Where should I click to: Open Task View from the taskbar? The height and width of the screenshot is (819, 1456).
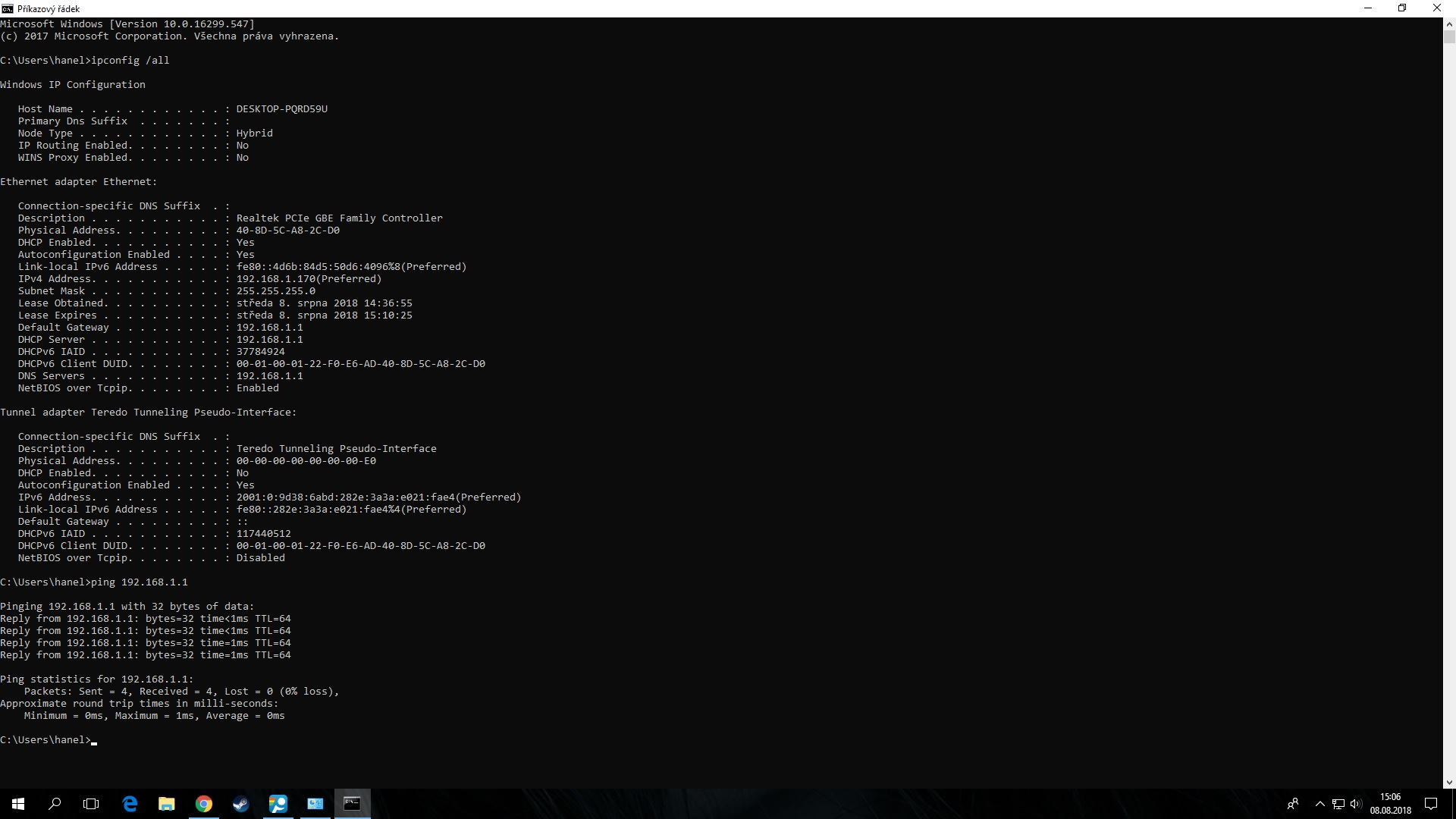tap(91, 804)
